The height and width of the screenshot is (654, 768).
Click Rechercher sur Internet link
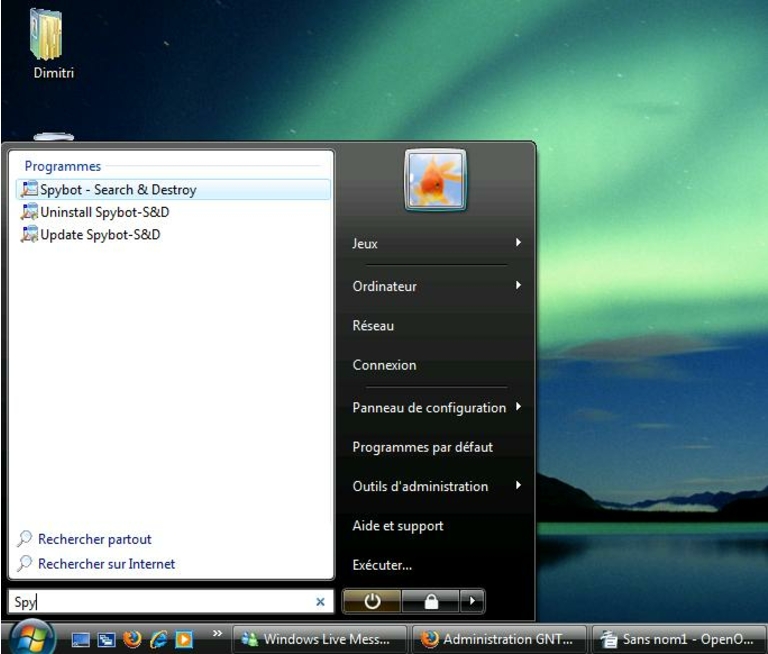click(x=106, y=564)
